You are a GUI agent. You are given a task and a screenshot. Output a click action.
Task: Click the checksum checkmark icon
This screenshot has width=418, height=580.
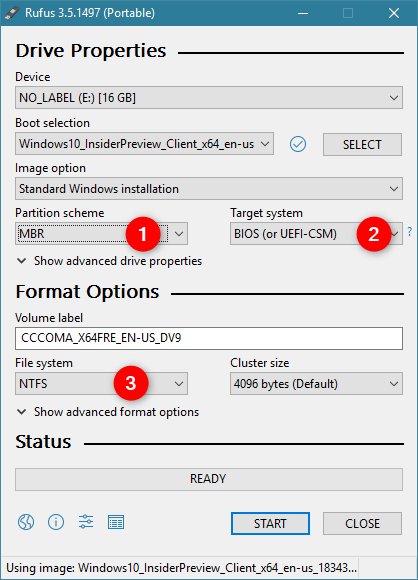click(298, 144)
